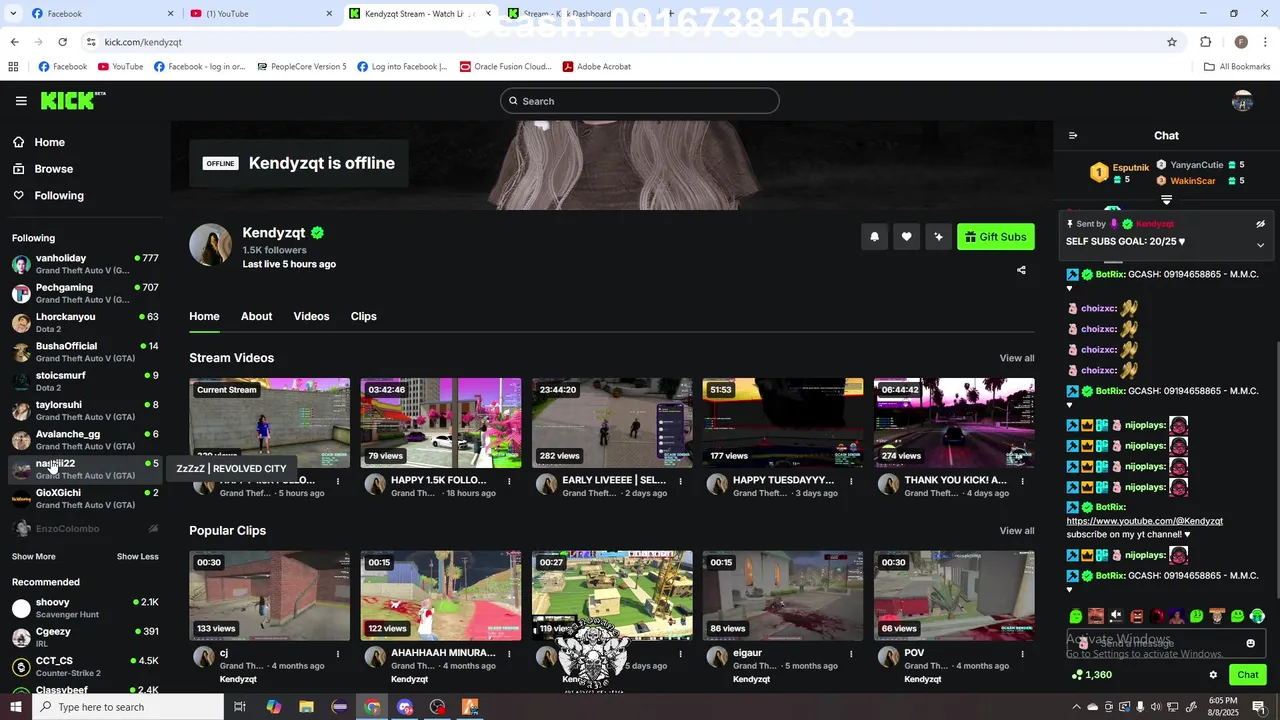Open the YouTube @Kendyzqt link in chat
The image size is (1280, 720).
click(x=1144, y=521)
